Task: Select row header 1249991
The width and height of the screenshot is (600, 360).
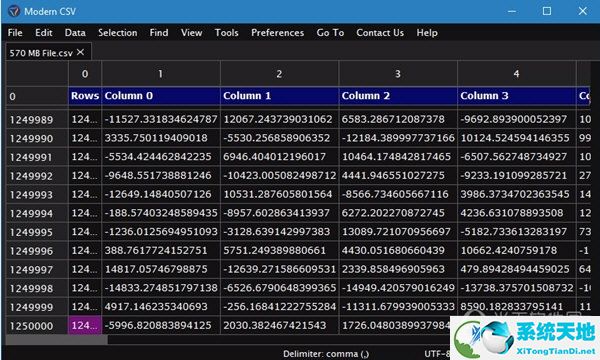Action: 37,157
